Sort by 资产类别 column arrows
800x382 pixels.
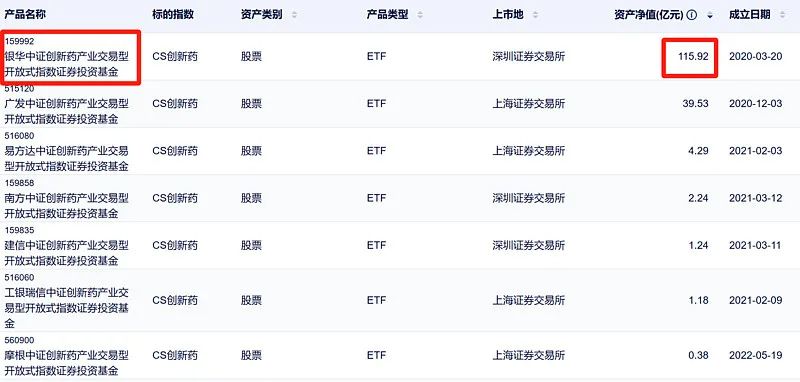294,15
